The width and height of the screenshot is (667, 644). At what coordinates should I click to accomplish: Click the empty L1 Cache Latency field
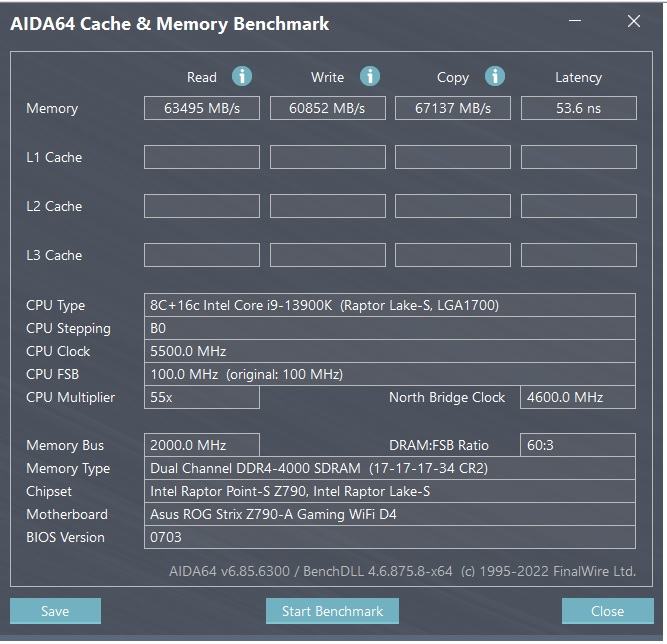coord(579,157)
